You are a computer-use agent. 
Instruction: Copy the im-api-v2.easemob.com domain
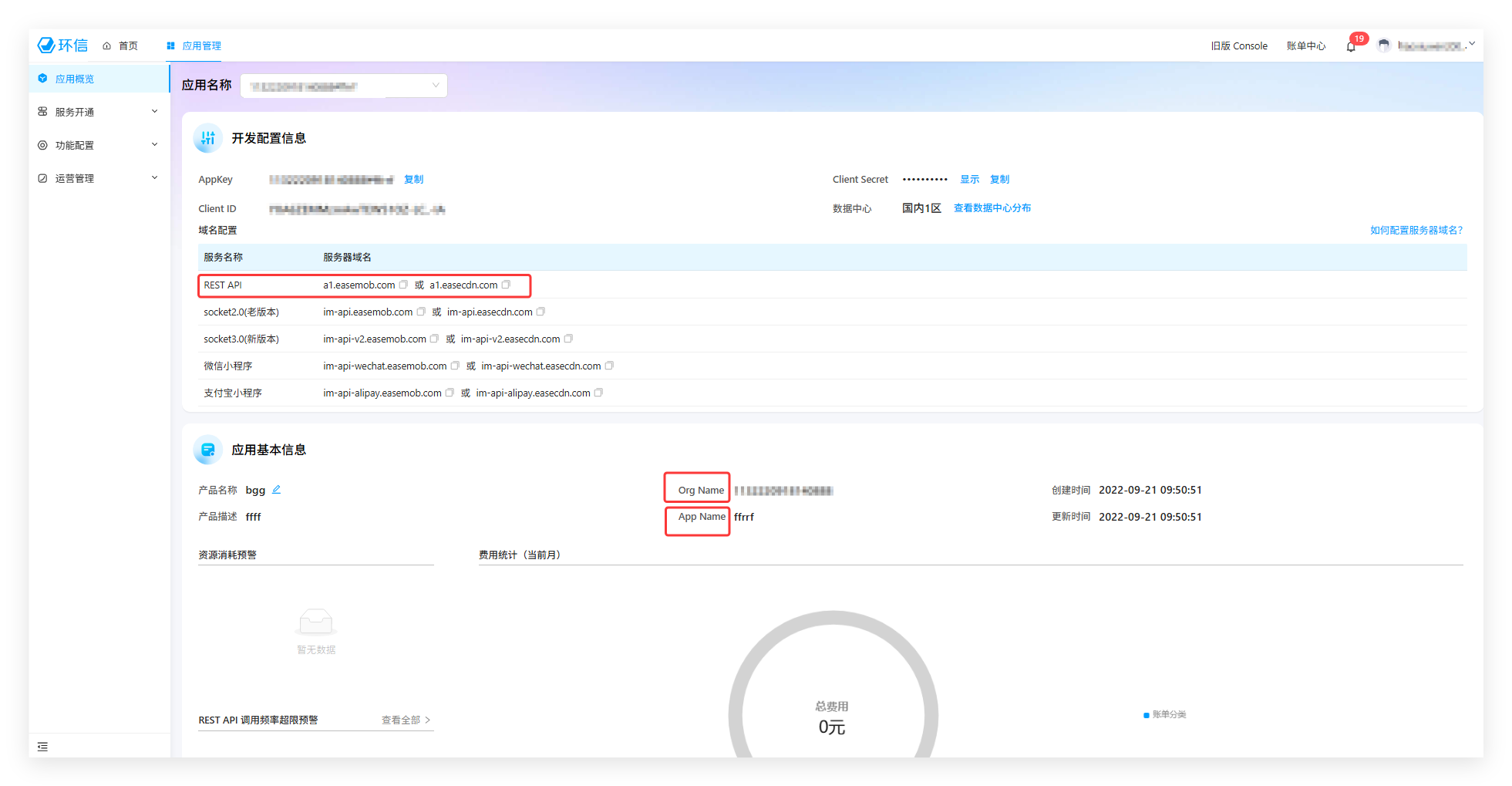pos(434,339)
